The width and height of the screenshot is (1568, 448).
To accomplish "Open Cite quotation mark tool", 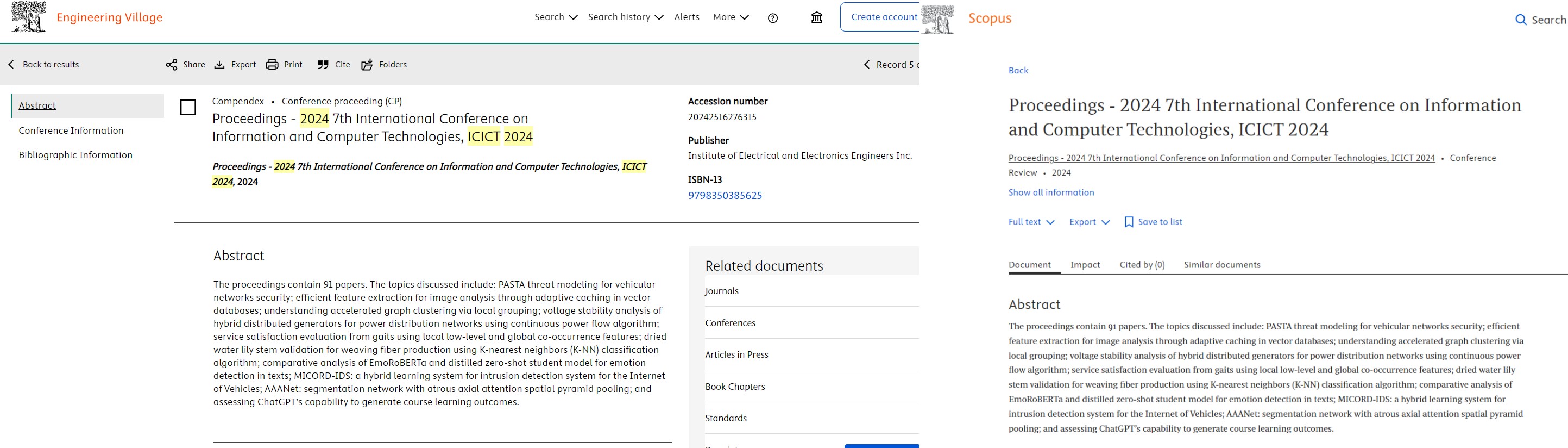I will pos(323,65).
